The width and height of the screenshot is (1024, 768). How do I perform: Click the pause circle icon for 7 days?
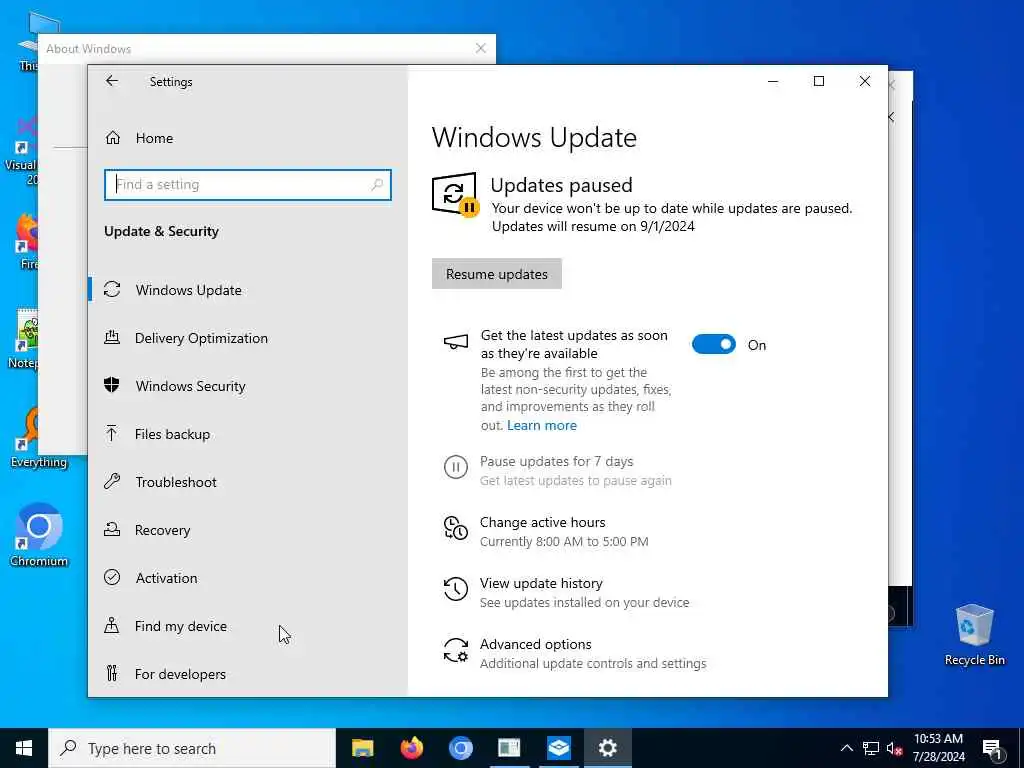[456, 468]
